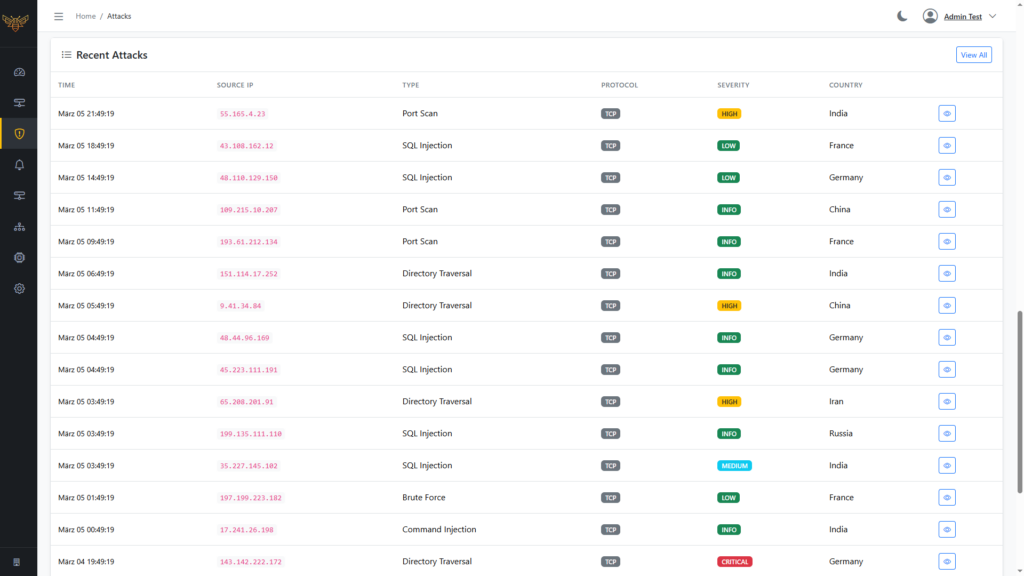View details of attack from 55.165.4.23
This screenshot has height=576, width=1024.
(946, 114)
